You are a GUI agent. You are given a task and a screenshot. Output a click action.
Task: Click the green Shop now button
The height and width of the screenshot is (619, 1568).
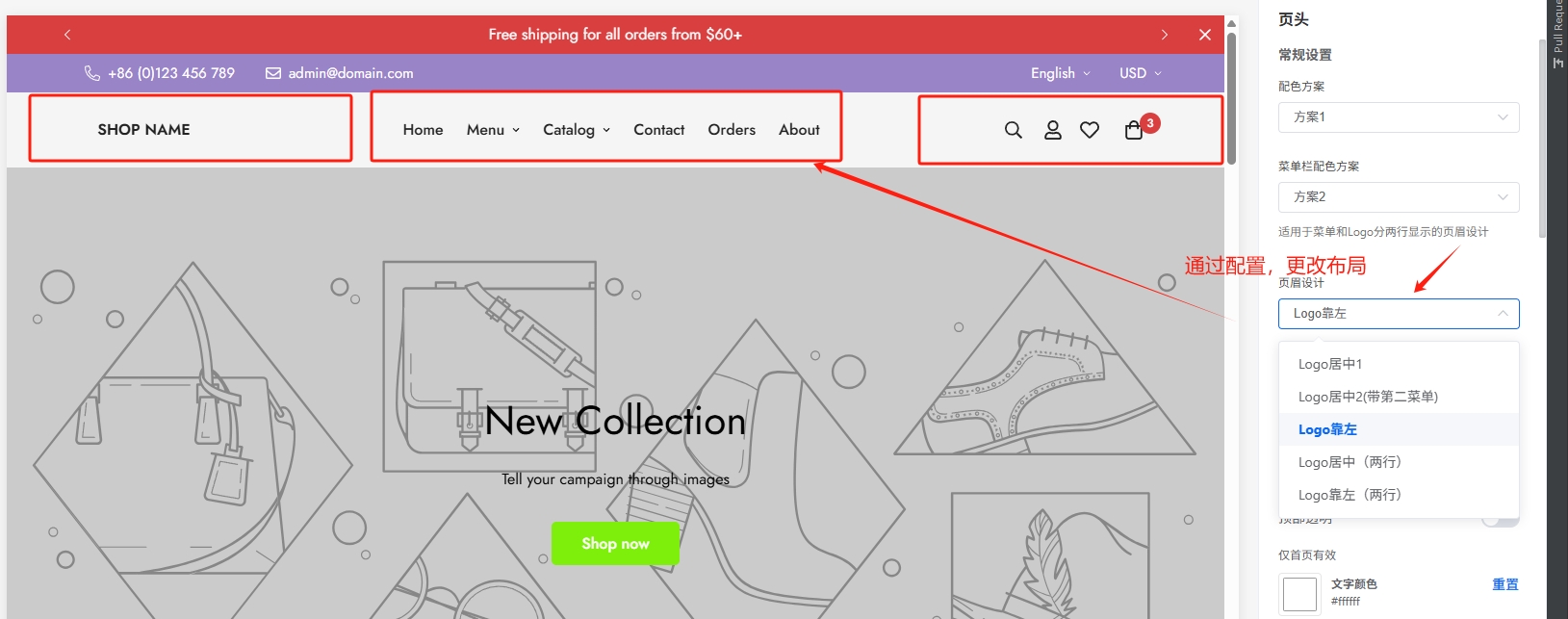[615, 544]
